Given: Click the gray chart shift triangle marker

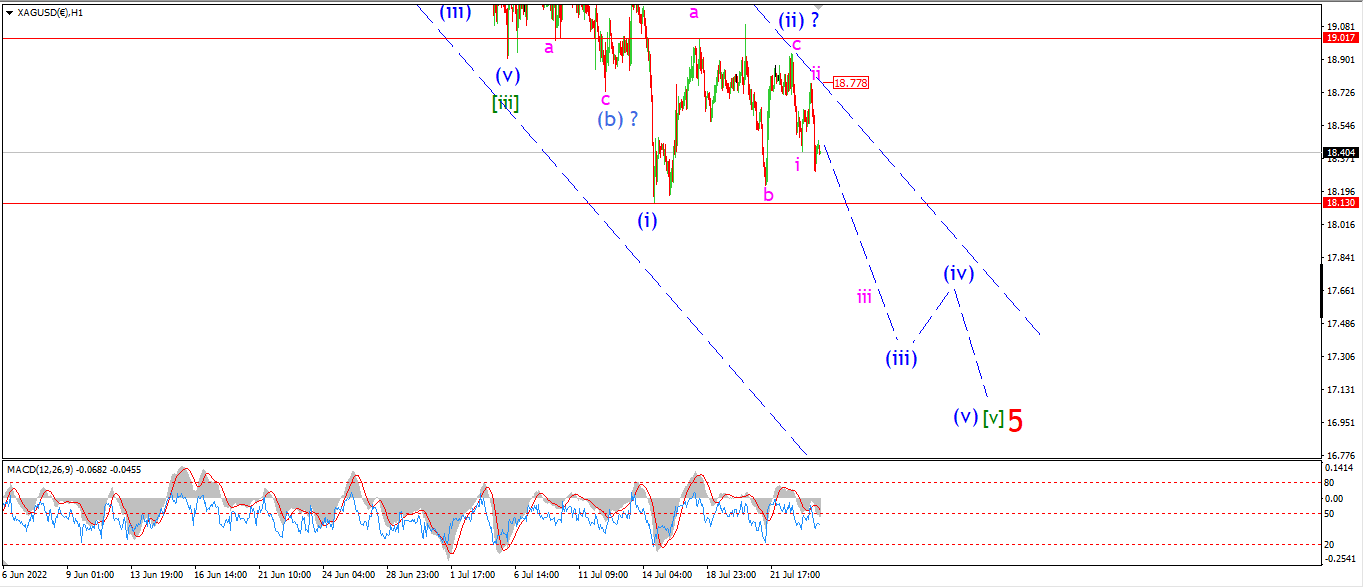Looking at the screenshot, I should [x=818, y=5].
